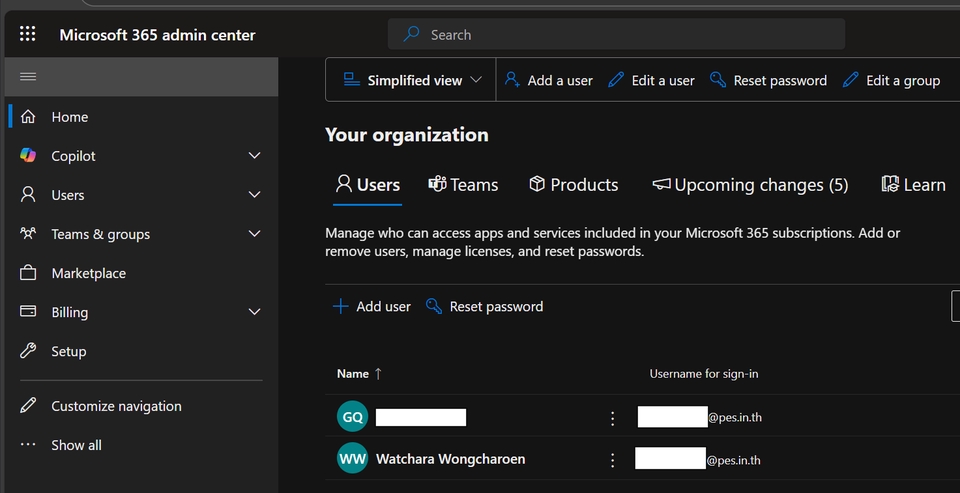Click Your organization heading

point(407,135)
